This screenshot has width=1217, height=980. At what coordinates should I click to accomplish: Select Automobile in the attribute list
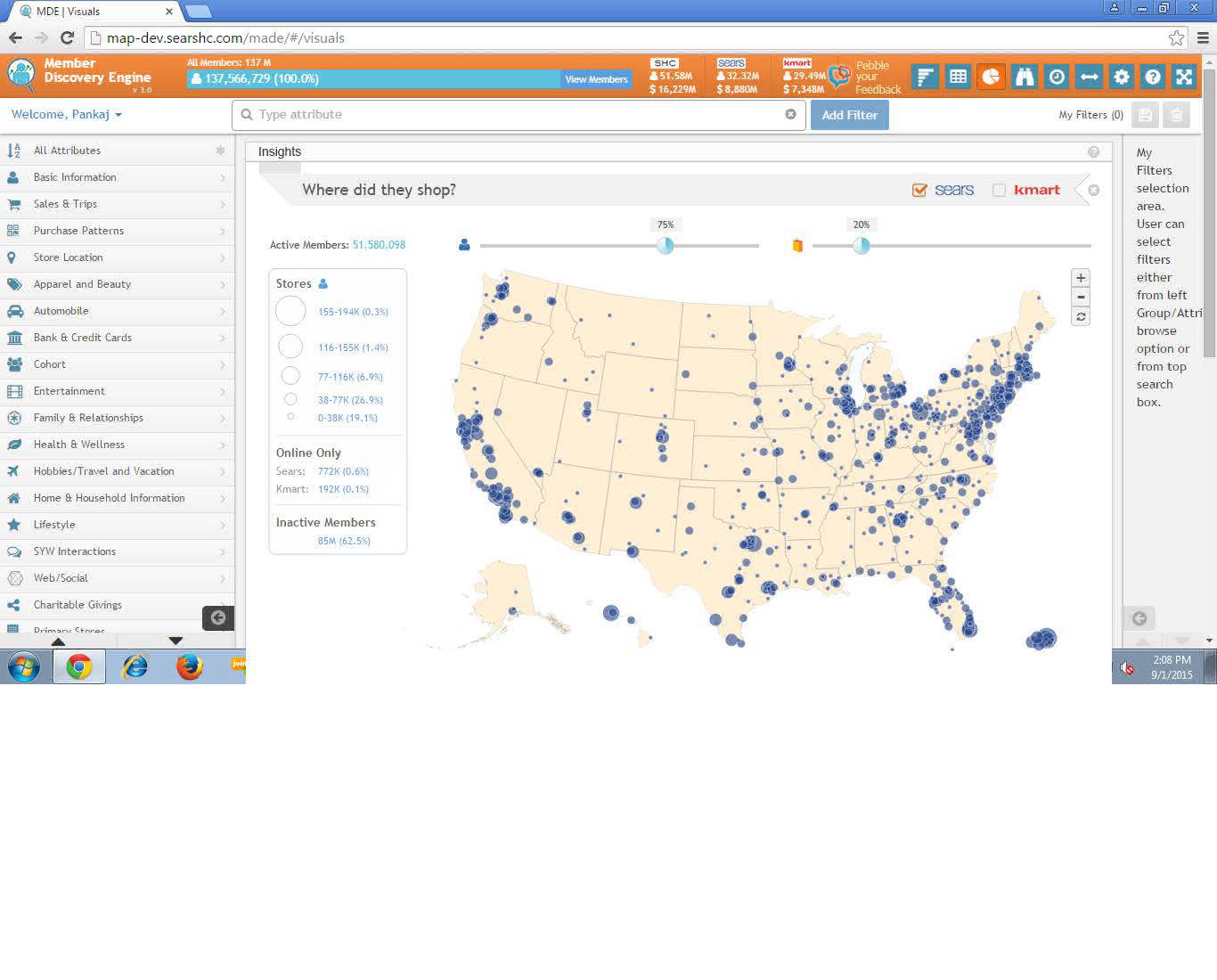coord(61,311)
